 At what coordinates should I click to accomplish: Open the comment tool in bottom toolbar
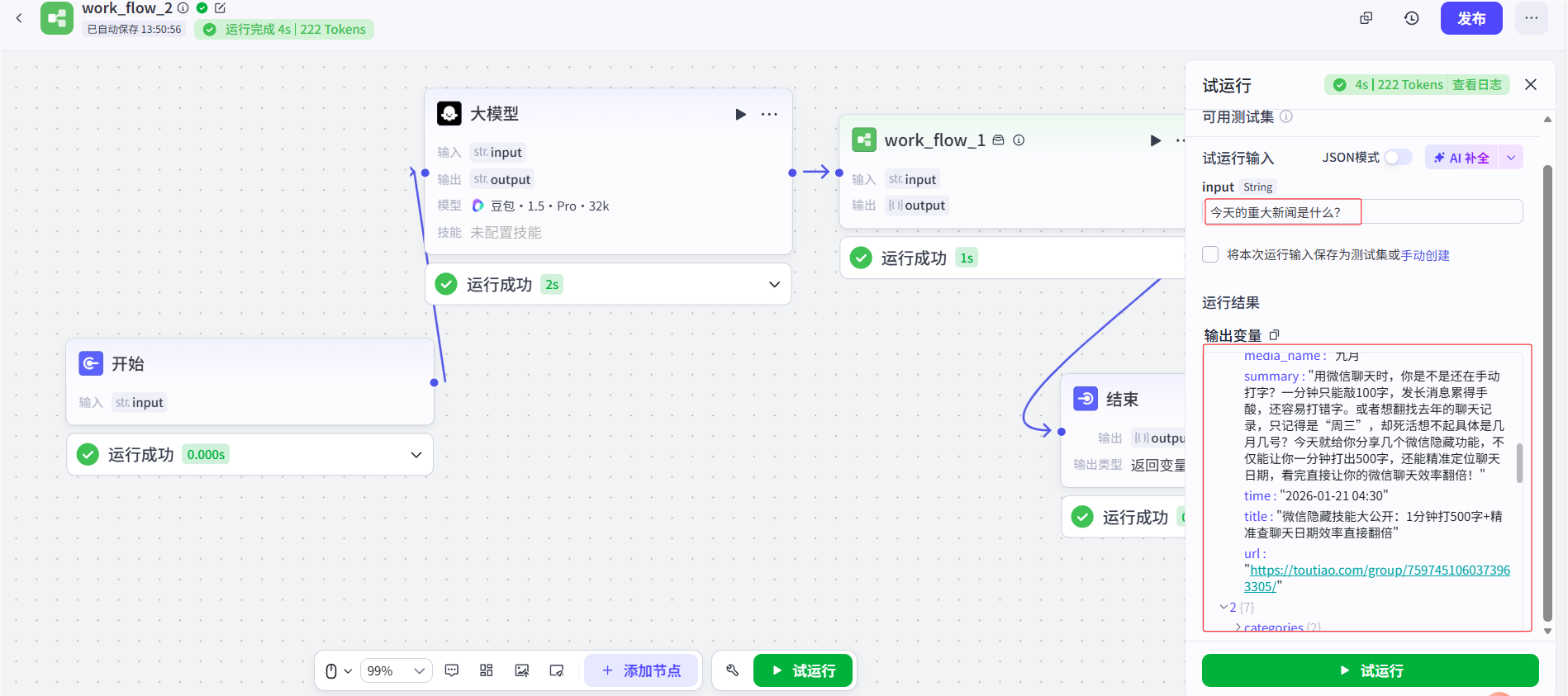(x=452, y=670)
